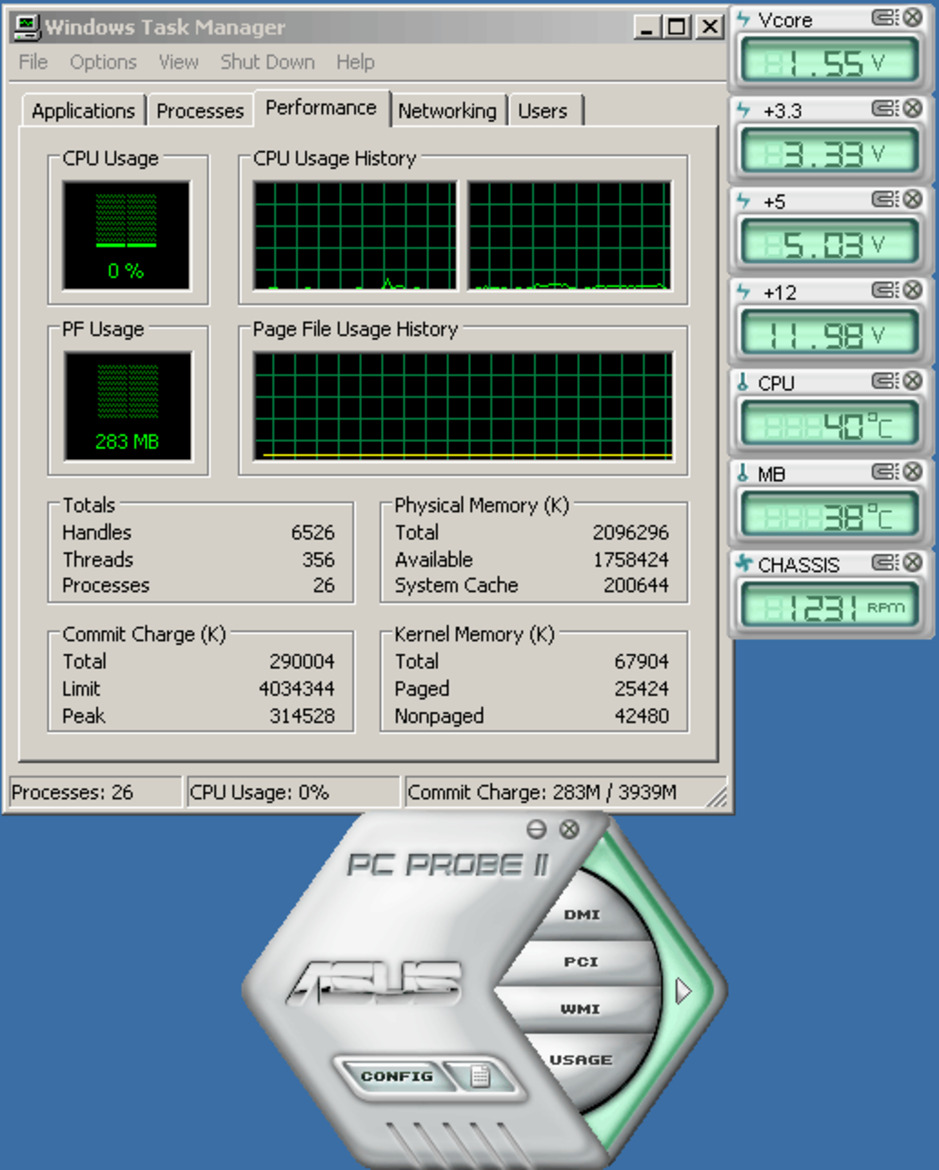Click the Vcore lightning bolt icon
This screenshot has width=939, height=1170.
tap(743, 19)
